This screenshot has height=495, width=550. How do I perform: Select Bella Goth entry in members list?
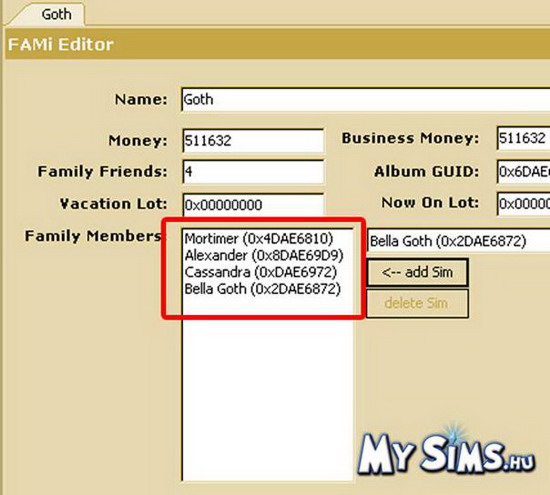click(263, 289)
